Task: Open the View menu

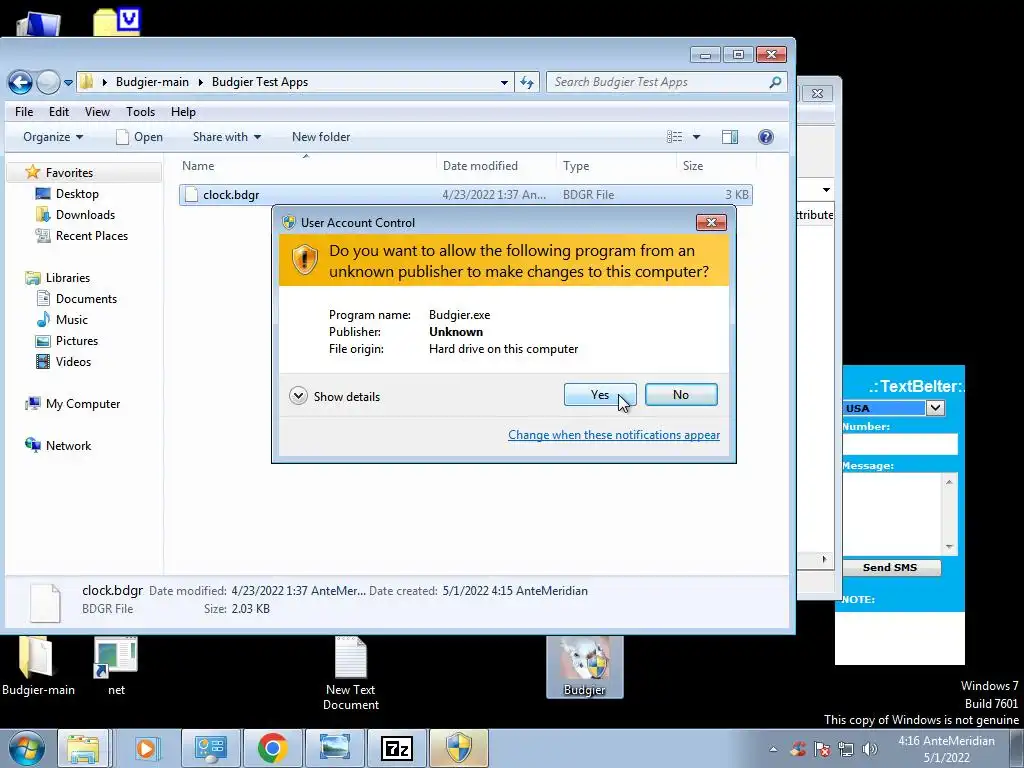Action: pos(97,112)
